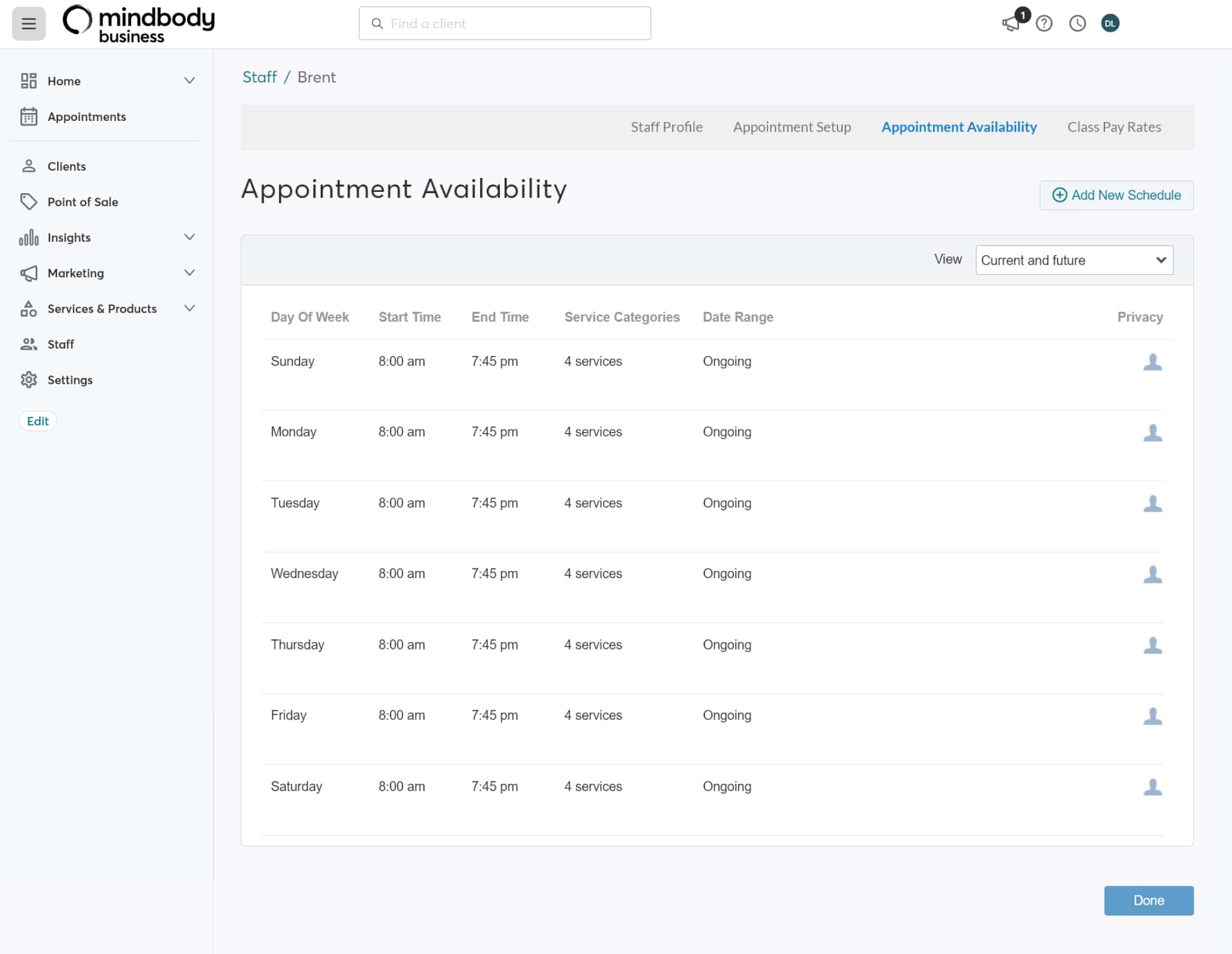Click the sidebar Edit button
This screenshot has width=1232, height=954.
click(38, 421)
